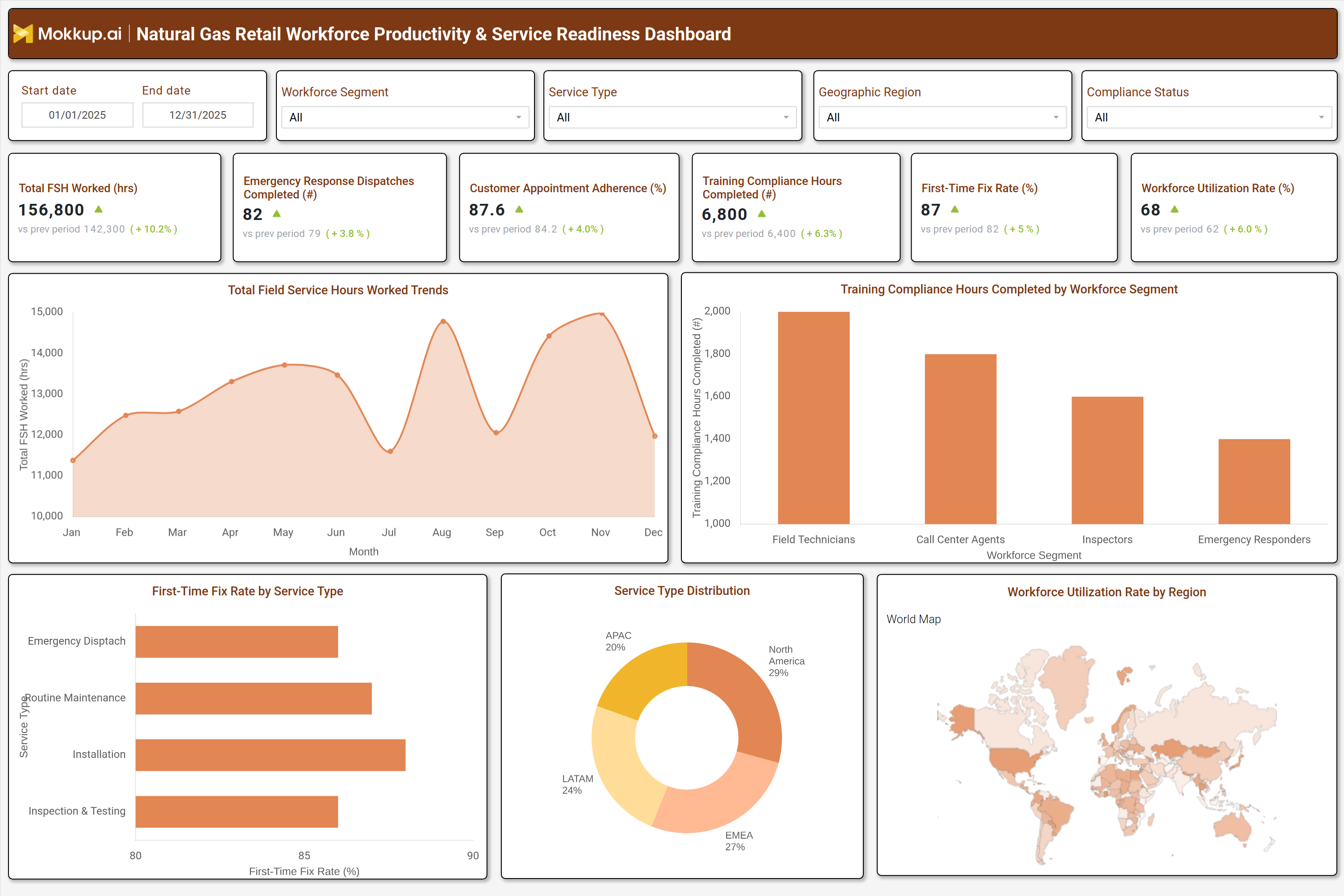Viewport: 1344px width, 896px height.
Task: Expand the Geographic Region dropdown
Action: [x=942, y=117]
